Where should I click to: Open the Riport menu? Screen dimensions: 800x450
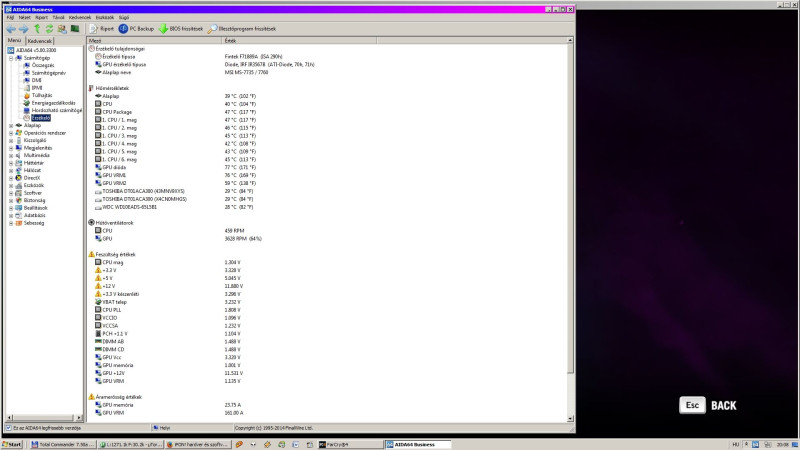[41, 17]
